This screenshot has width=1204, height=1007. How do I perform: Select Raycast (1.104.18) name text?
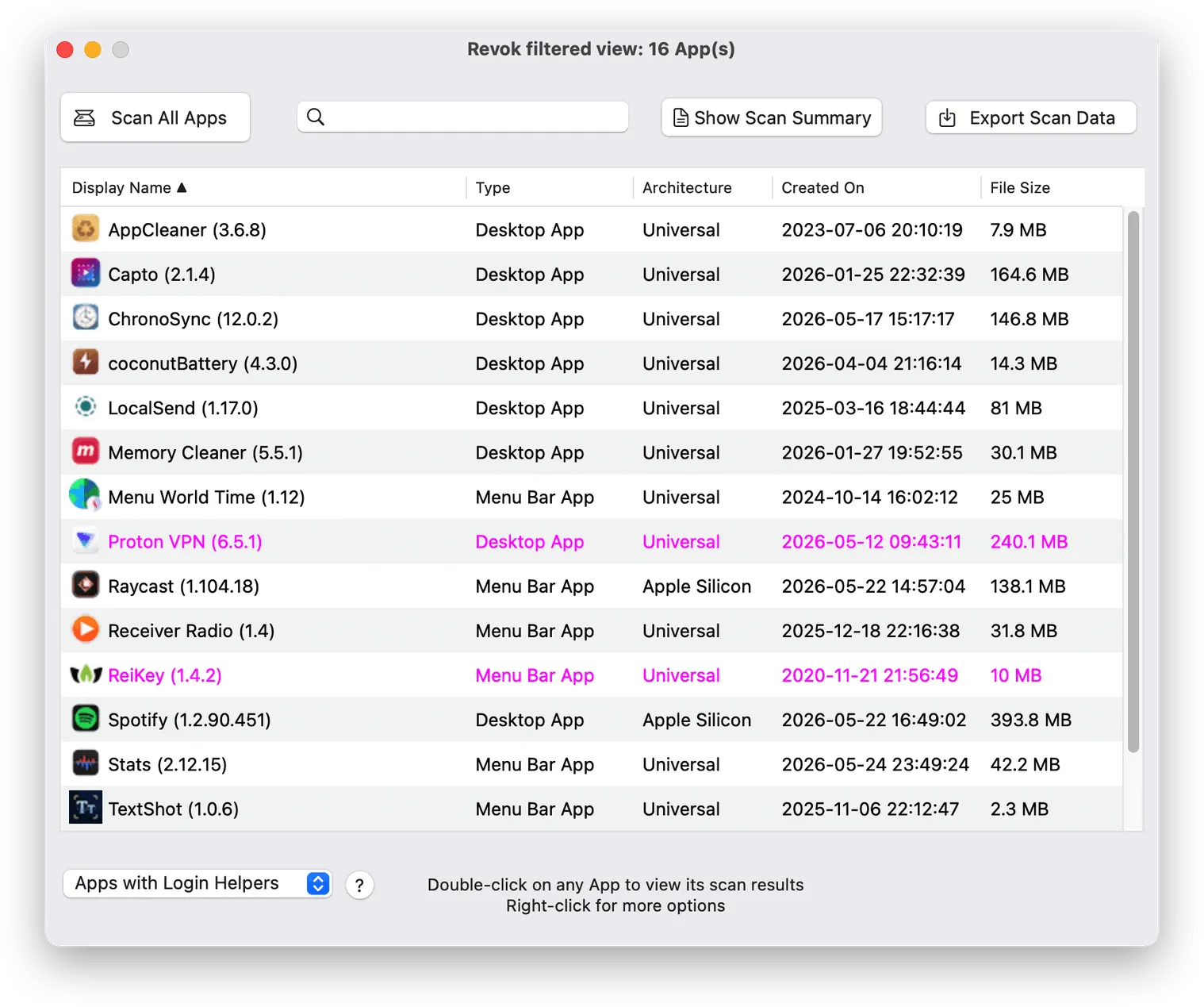pyautogui.click(x=183, y=586)
